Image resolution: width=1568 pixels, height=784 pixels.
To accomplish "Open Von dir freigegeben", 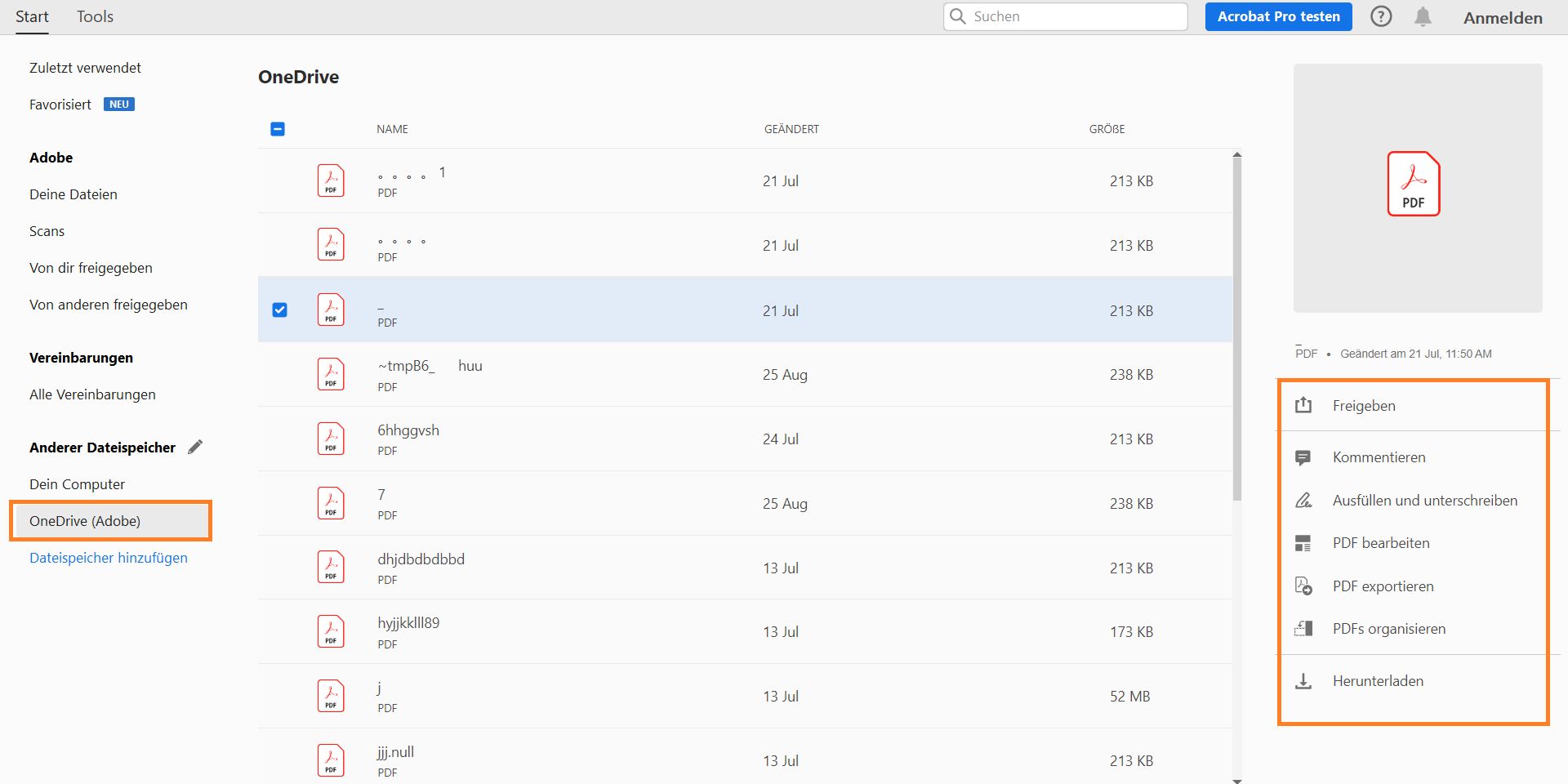I will [x=91, y=268].
